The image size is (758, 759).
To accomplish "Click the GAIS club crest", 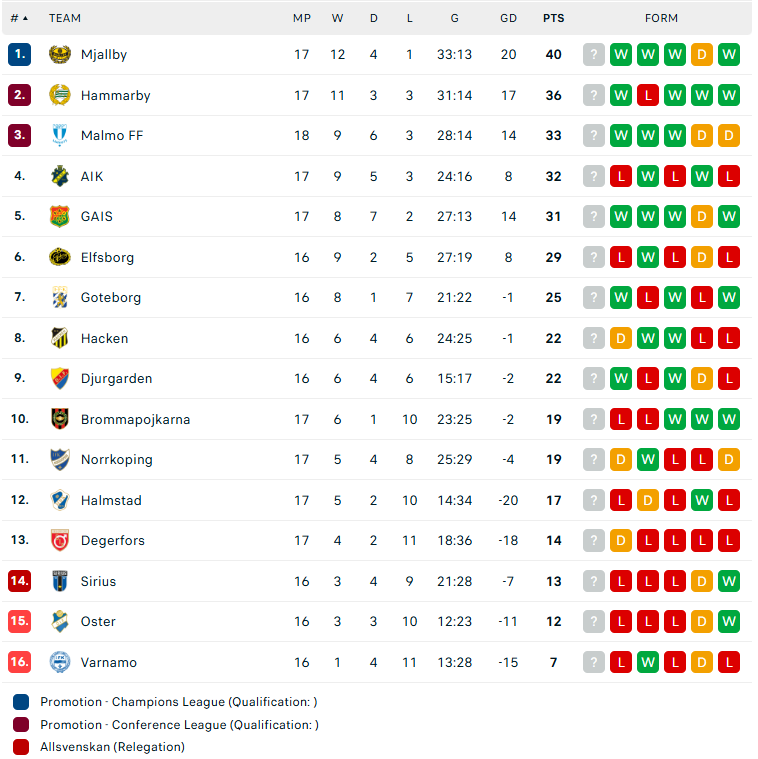I will click(60, 216).
